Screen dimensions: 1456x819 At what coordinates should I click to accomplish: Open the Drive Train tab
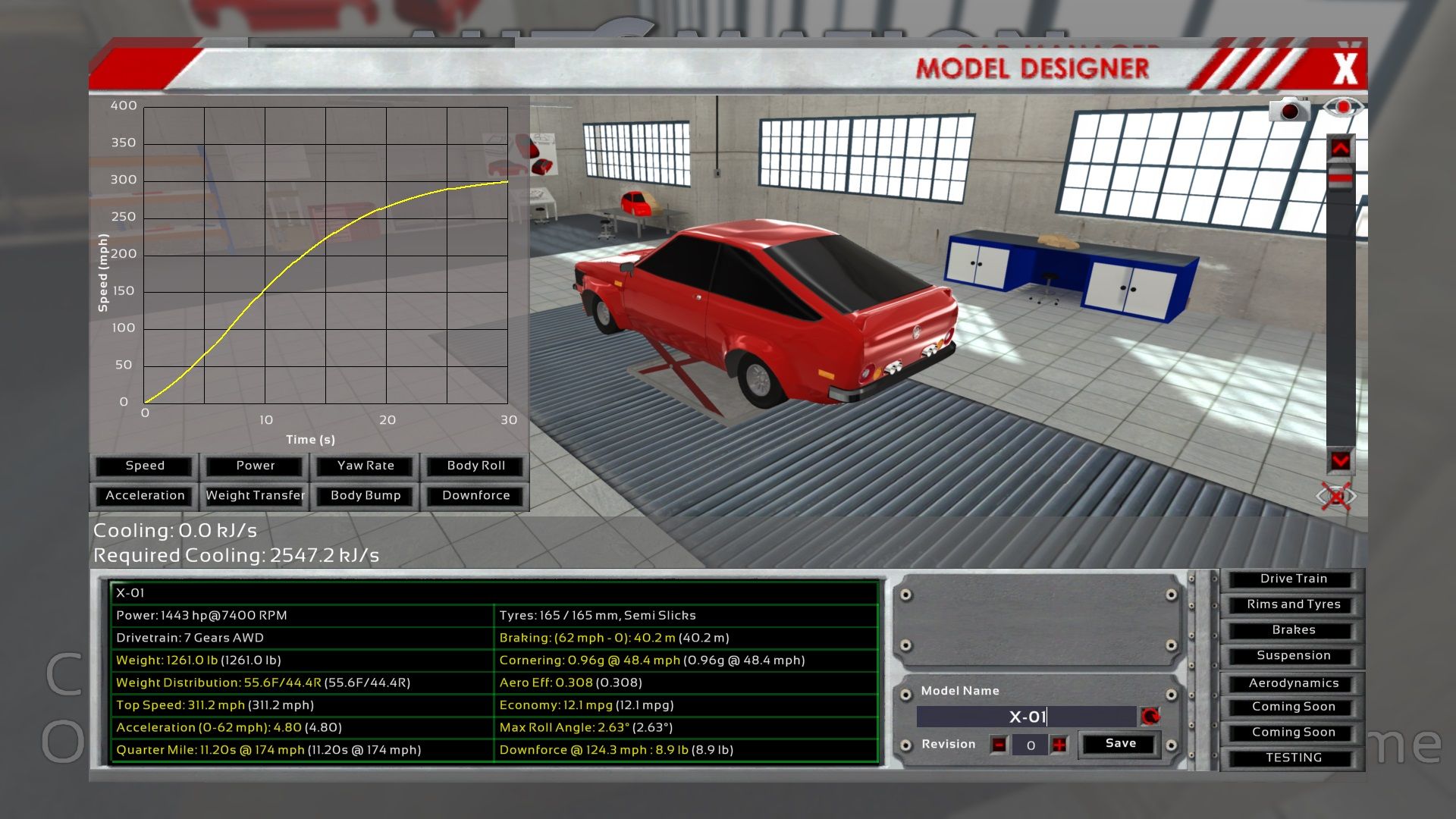[x=1293, y=579]
